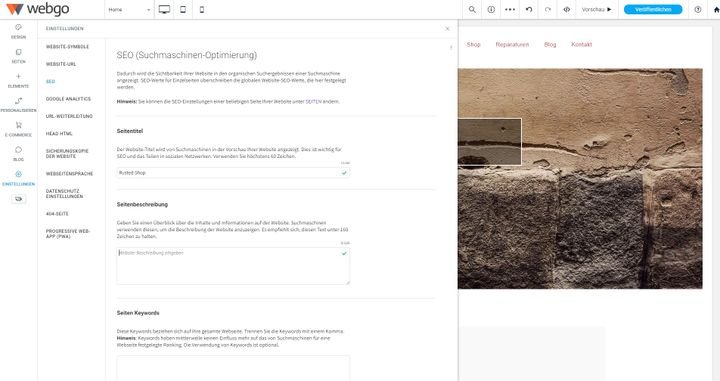Click the home icon at top right
Image resolution: width=720 pixels, height=381 pixels.
716,9
